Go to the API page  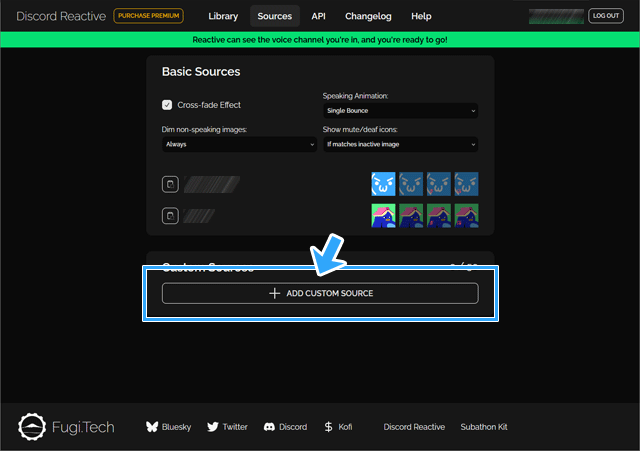click(318, 16)
